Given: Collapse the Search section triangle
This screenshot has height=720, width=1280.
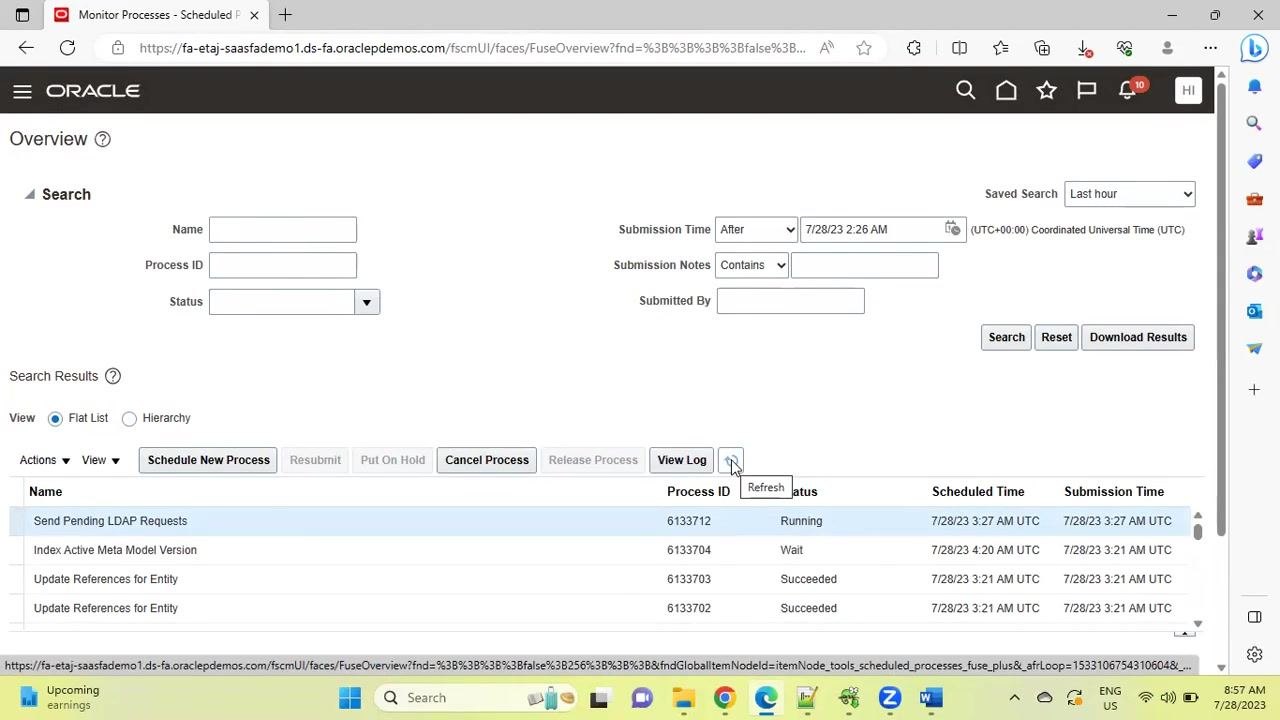Looking at the screenshot, I should point(29,194).
